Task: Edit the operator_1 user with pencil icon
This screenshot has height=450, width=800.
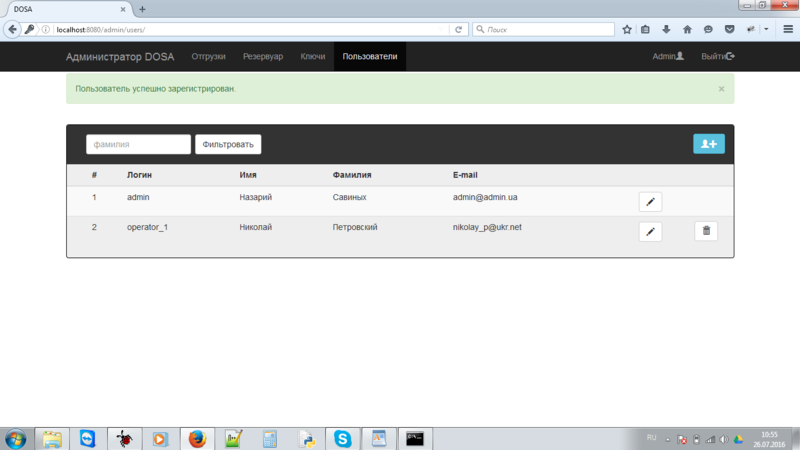Action: pyautogui.click(x=650, y=232)
